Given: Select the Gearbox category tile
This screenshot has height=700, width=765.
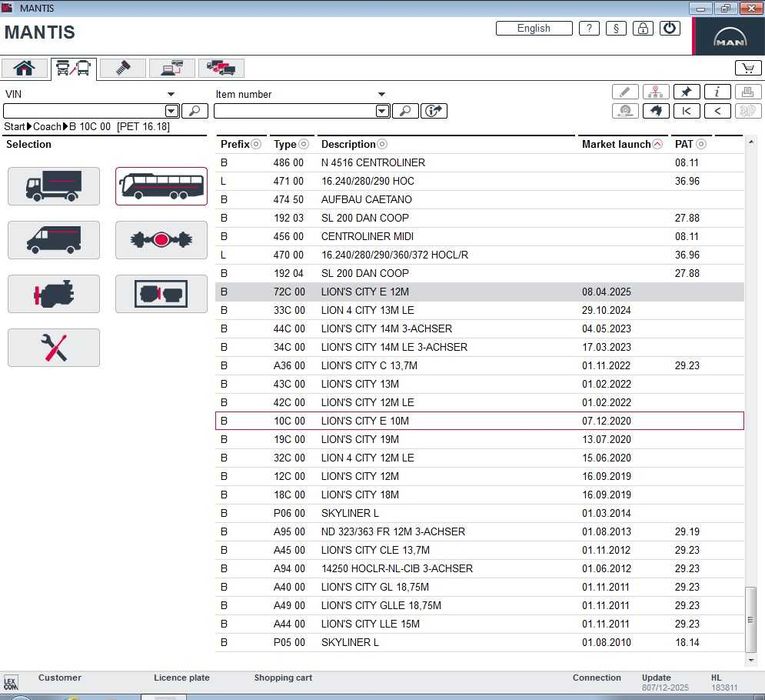Looking at the screenshot, I should (161, 294).
